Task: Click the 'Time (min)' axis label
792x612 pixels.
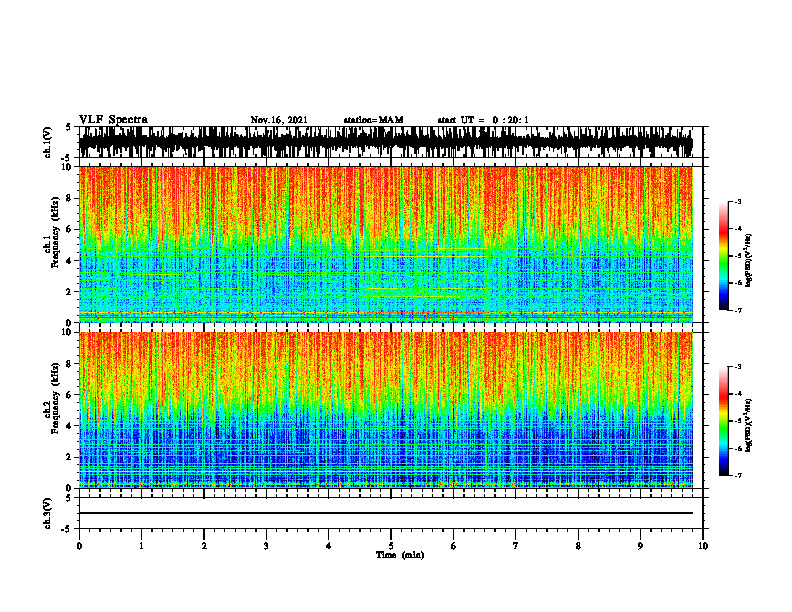Action: click(400, 555)
